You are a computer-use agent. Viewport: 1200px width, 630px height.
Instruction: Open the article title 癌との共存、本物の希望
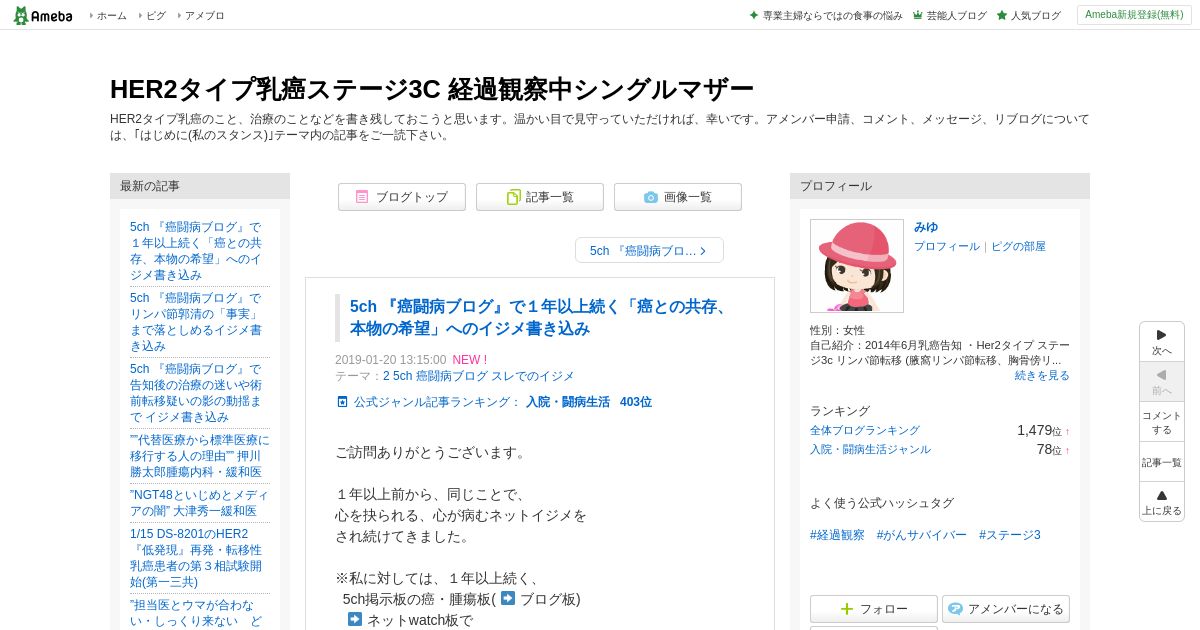pos(540,318)
